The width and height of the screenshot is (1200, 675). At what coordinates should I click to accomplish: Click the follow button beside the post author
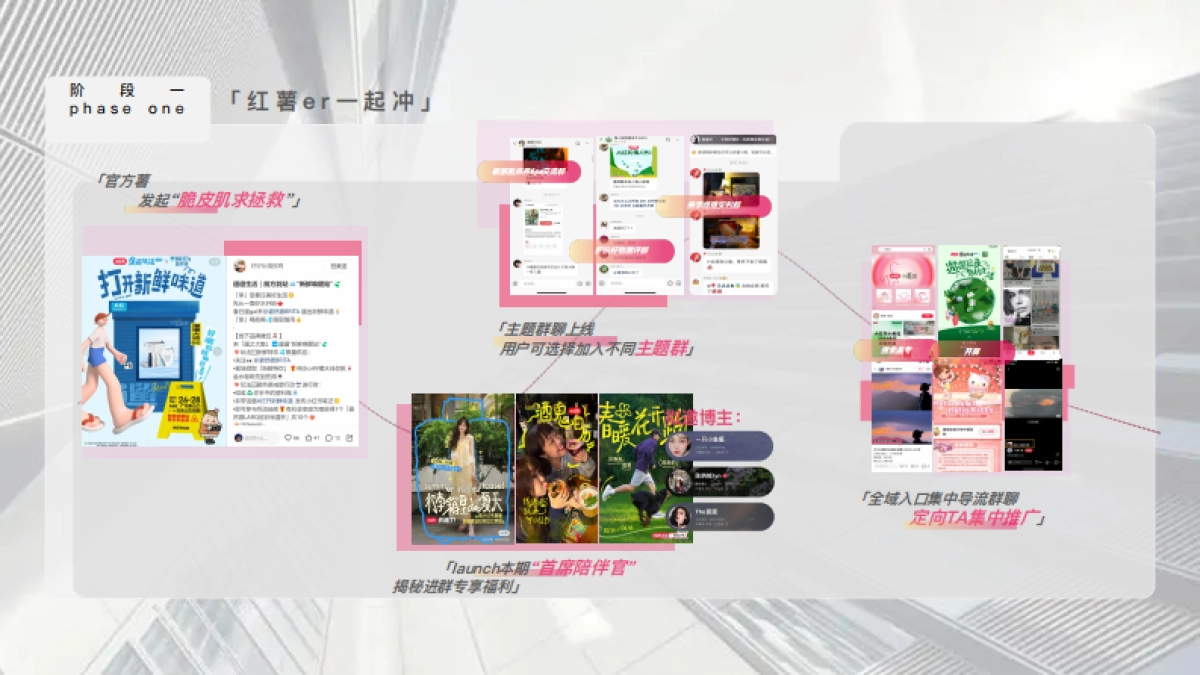(338, 266)
